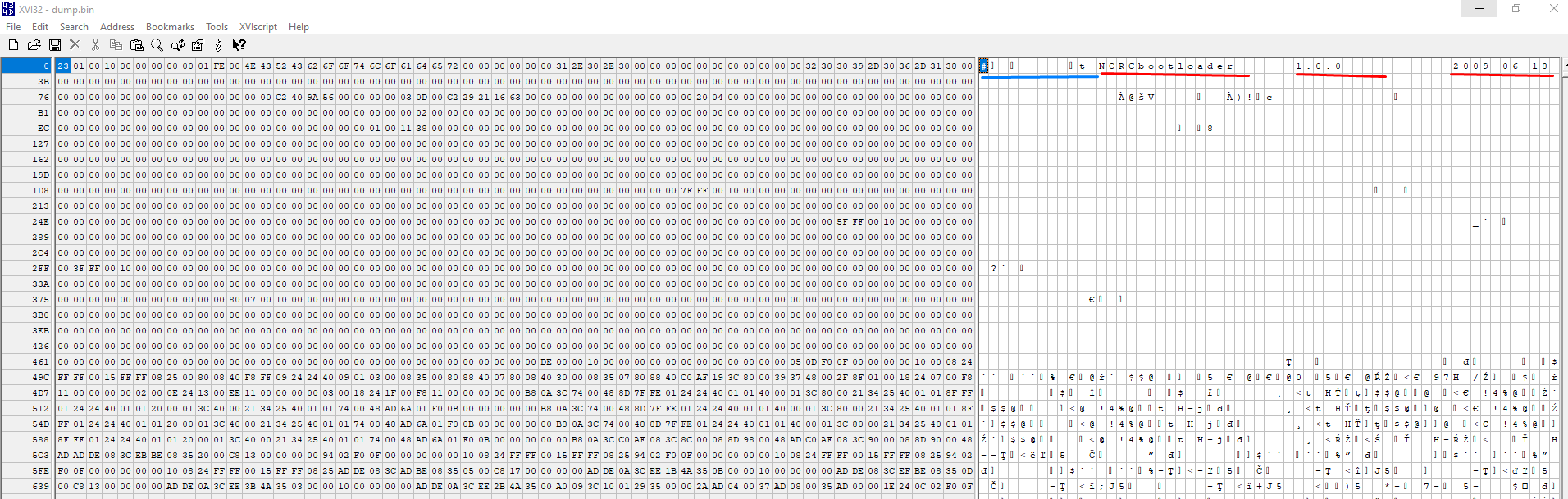
Task: Click the row address label 3EB
Action: [28, 330]
